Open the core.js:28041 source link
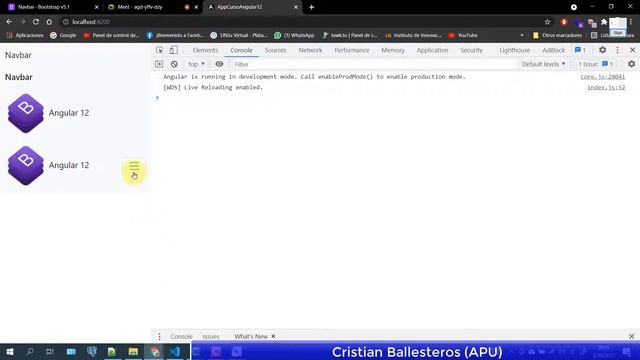640x360 pixels. tap(602, 77)
